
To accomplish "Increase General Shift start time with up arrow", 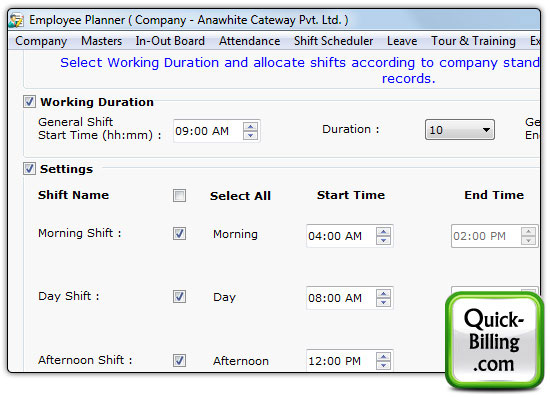I will [x=250, y=127].
